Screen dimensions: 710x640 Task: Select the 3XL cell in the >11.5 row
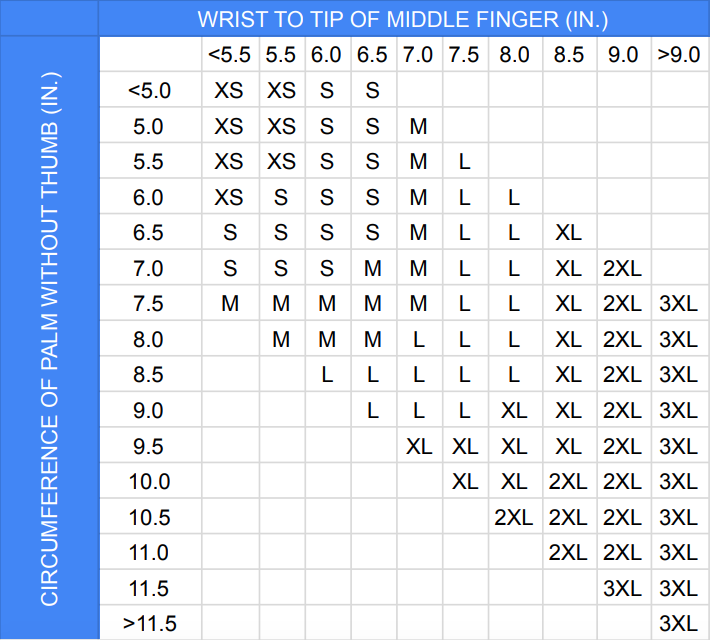coord(678,624)
